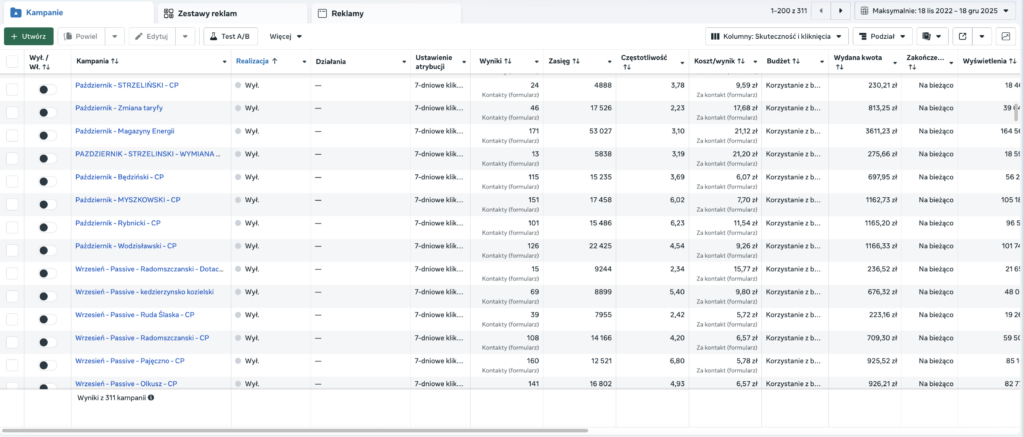Screen dimensions: 1024x437
Task: Toggle on campaign Wrzesień - Passive - Pajęczno - CP
Action: [47, 364]
